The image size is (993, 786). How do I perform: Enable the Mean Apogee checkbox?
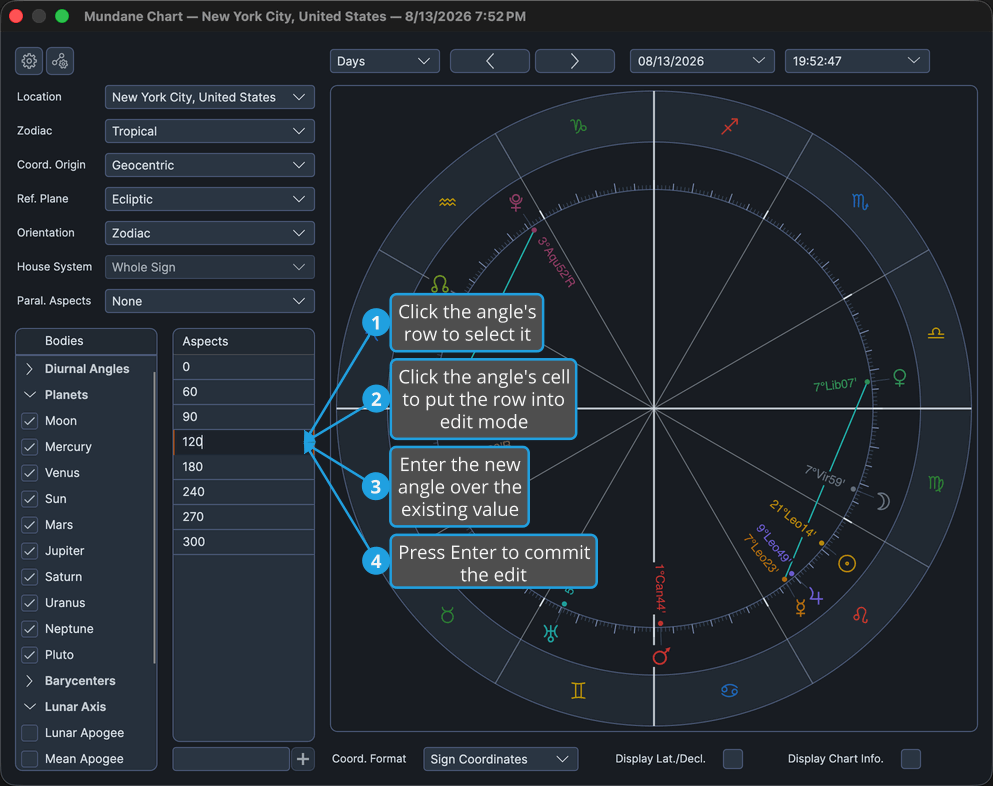30,758
